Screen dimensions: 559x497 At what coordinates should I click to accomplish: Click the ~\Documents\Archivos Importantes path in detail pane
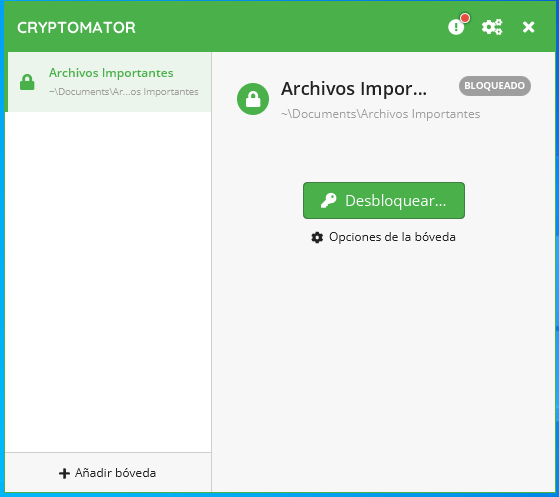click(380, 114)
